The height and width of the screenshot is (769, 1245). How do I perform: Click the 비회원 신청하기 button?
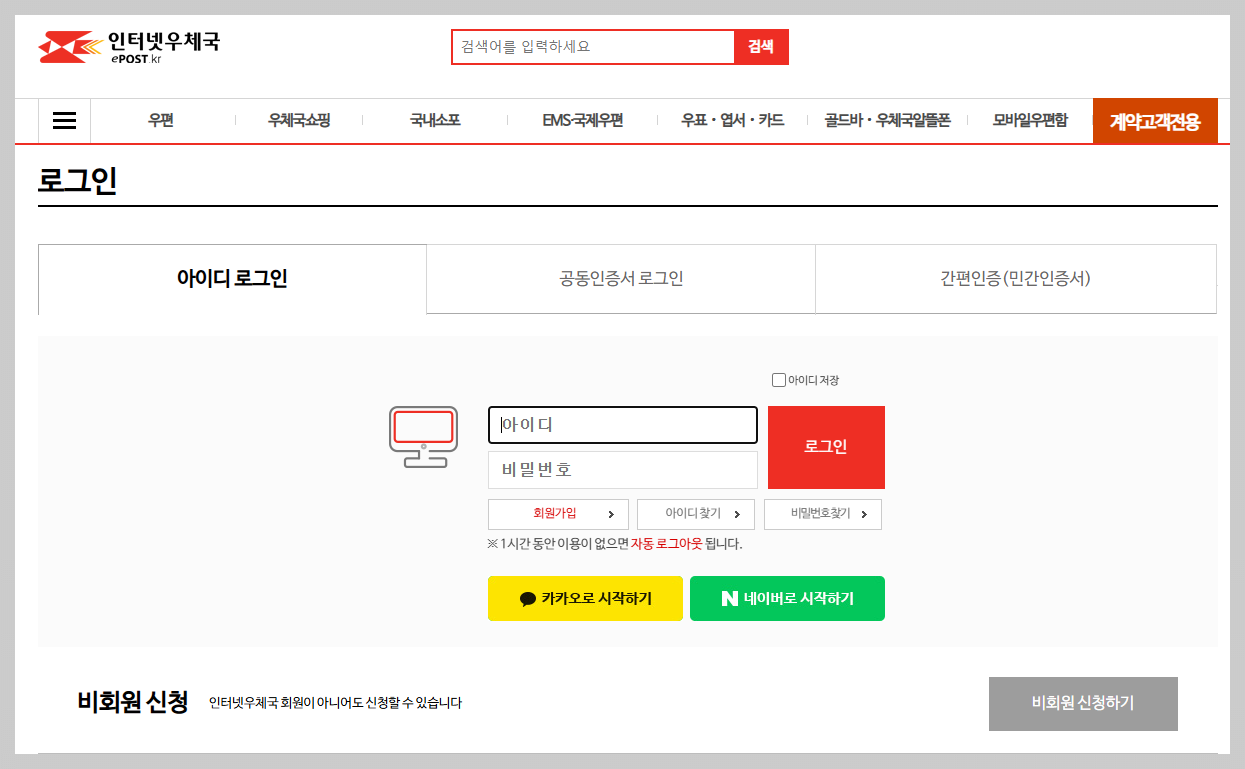(1083, 703)
